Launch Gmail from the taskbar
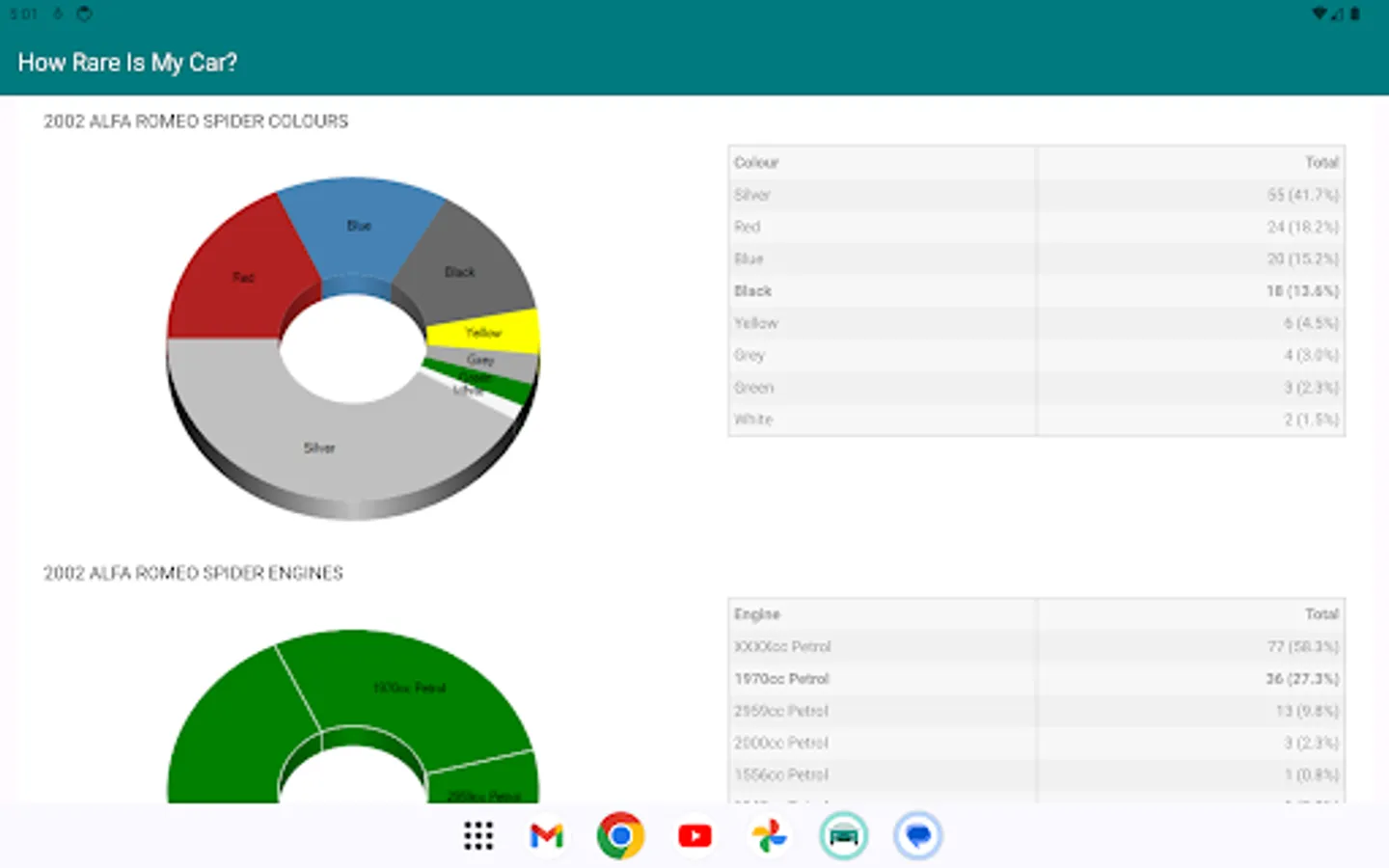Viewport: 1389px width, 868px height. pyautogui.click(x=547, y=835)
